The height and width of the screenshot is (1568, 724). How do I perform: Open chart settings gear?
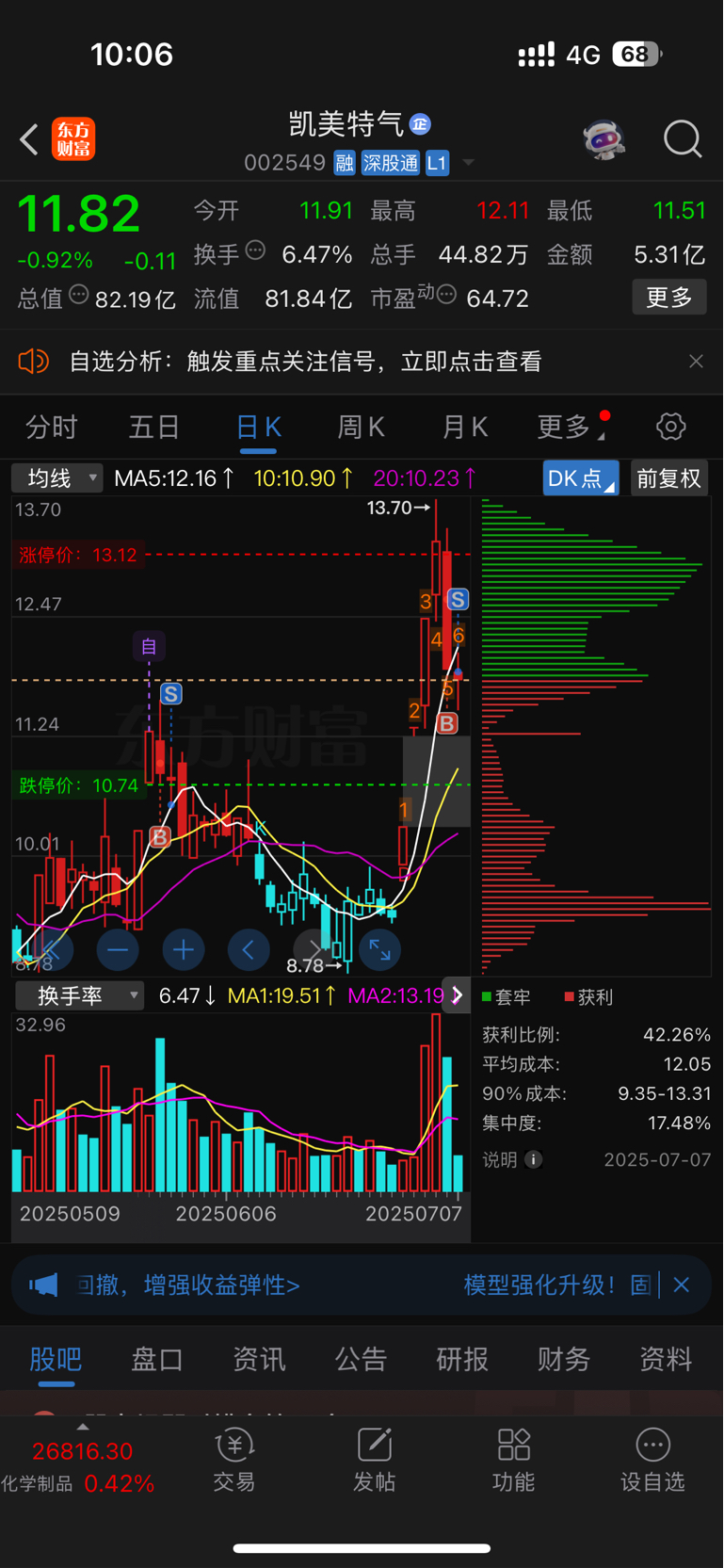tap(671, 427)
